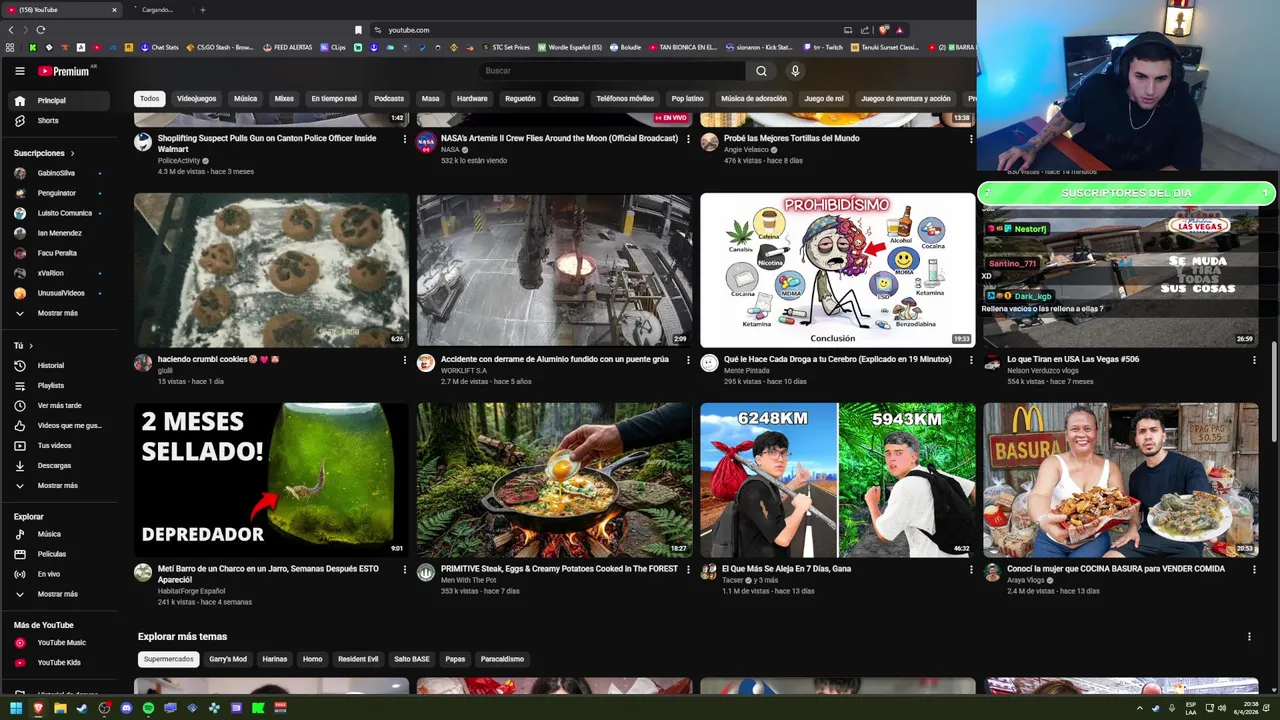Open options menu for Explorar más temas
Image resolution: width=1280 pixels, height=720 pixels.
point(1249,637)
